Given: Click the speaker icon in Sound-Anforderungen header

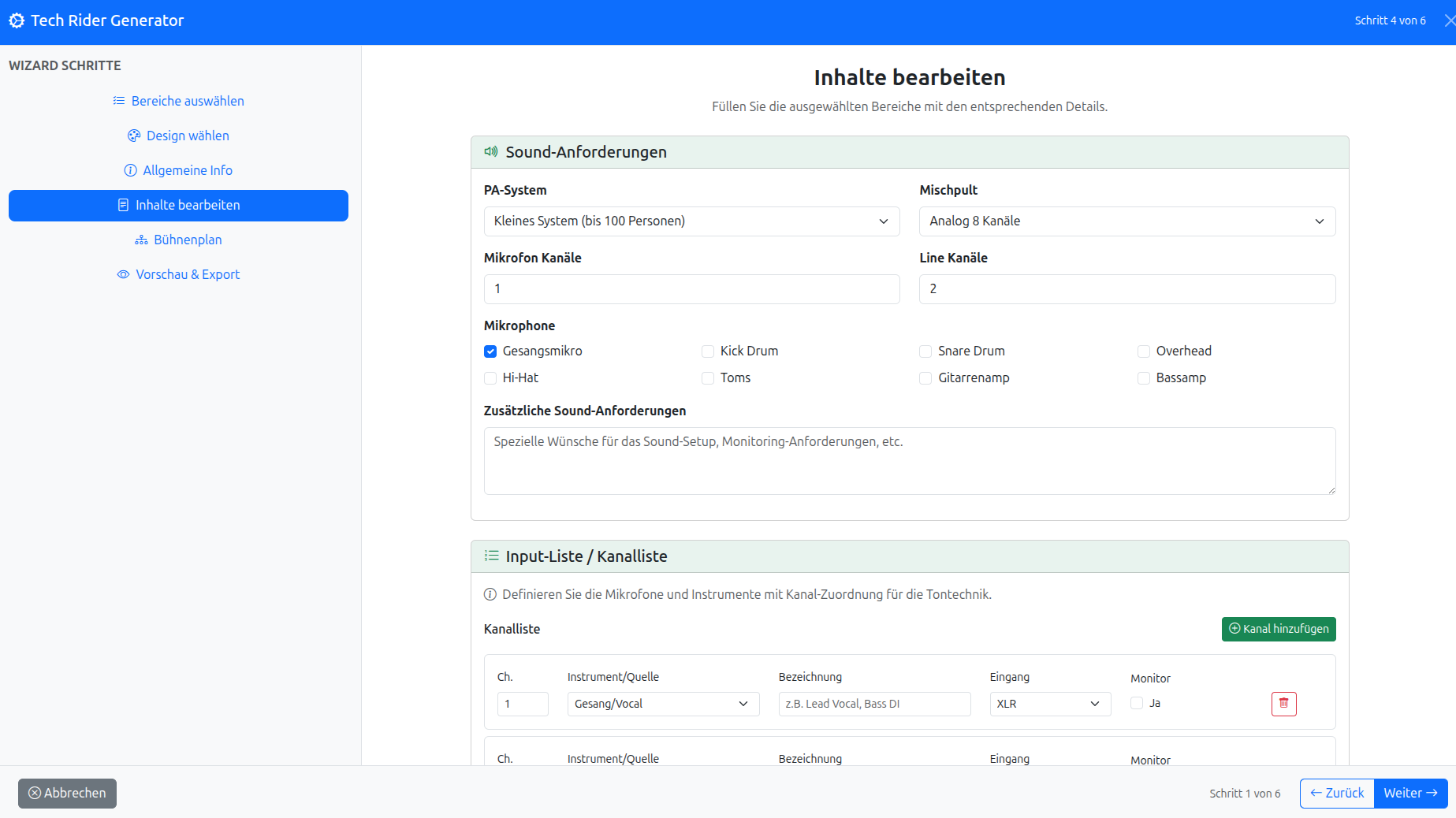Looking at the screenshot, I should click(x=491, y=151).
